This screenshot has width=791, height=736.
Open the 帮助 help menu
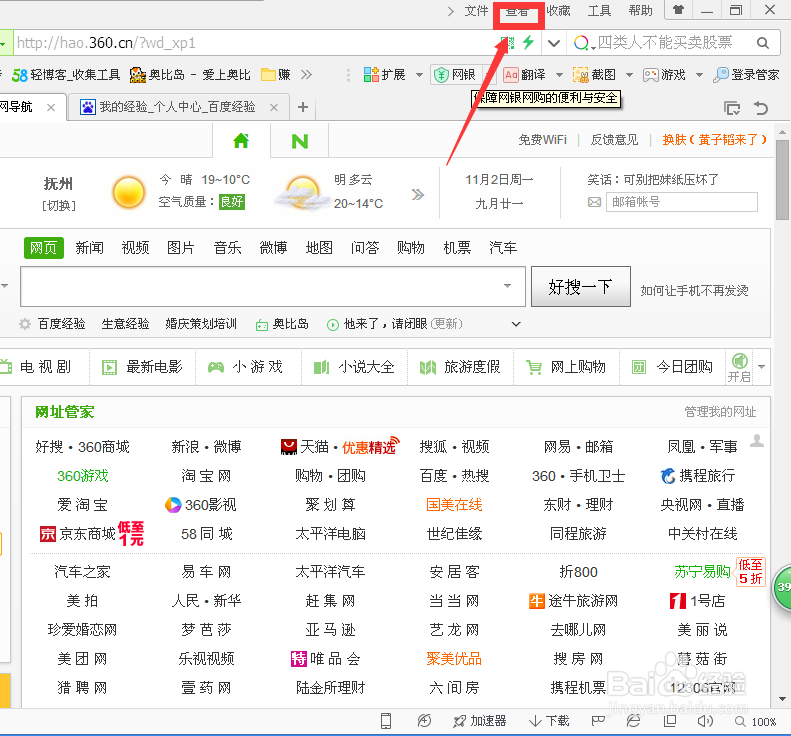641,10
